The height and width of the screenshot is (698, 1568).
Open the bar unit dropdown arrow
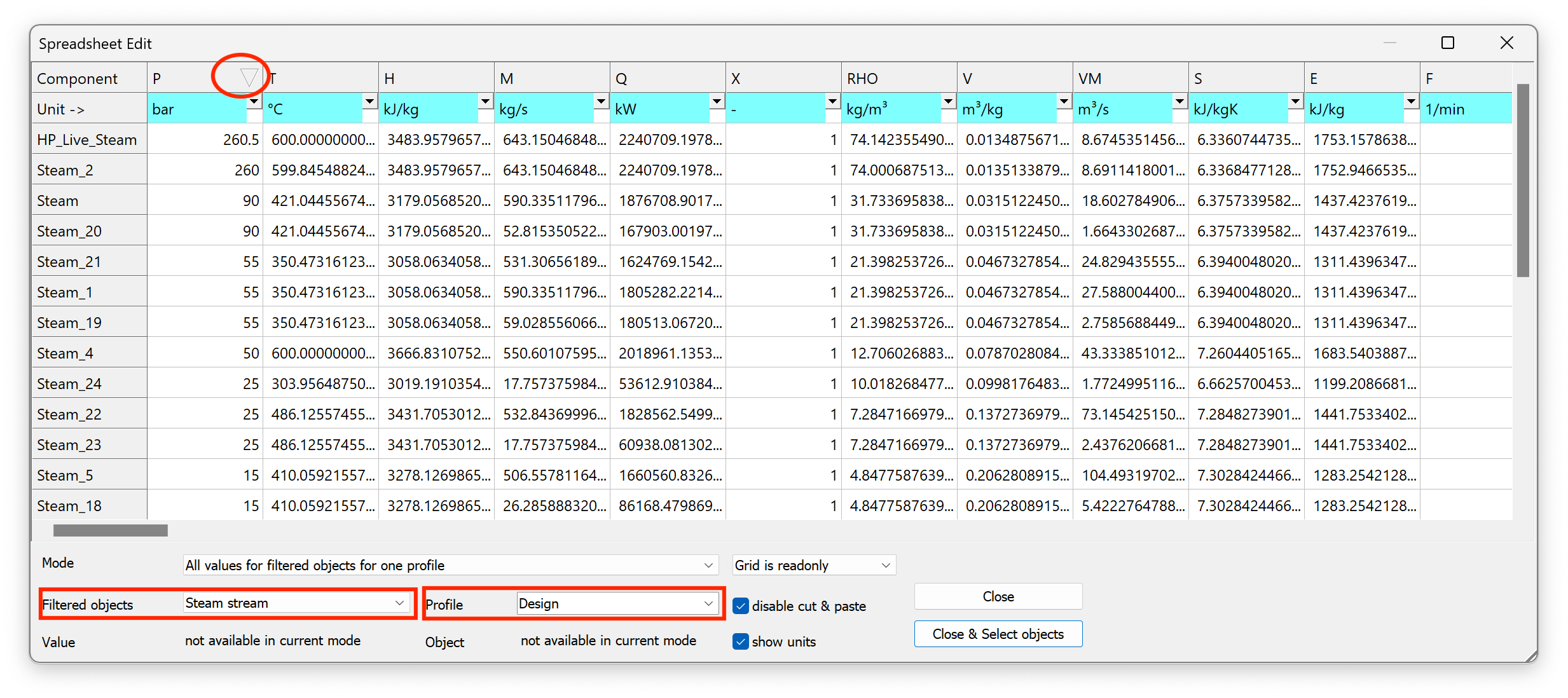[254, 102]
